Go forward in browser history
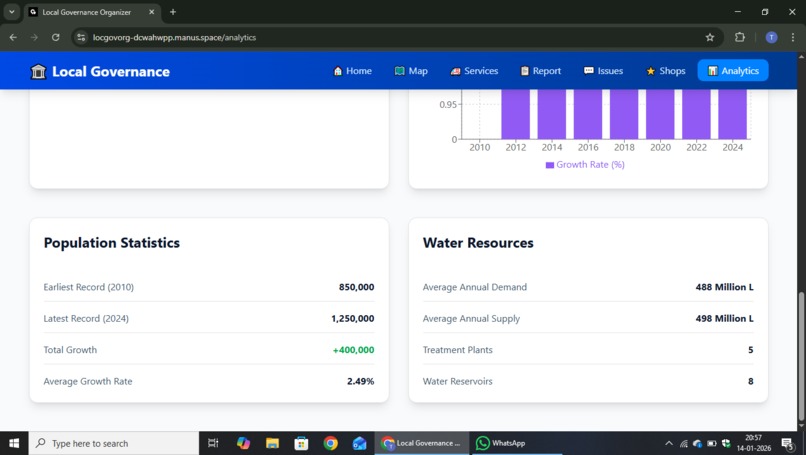Screen dimensions: 806x455 34,37
